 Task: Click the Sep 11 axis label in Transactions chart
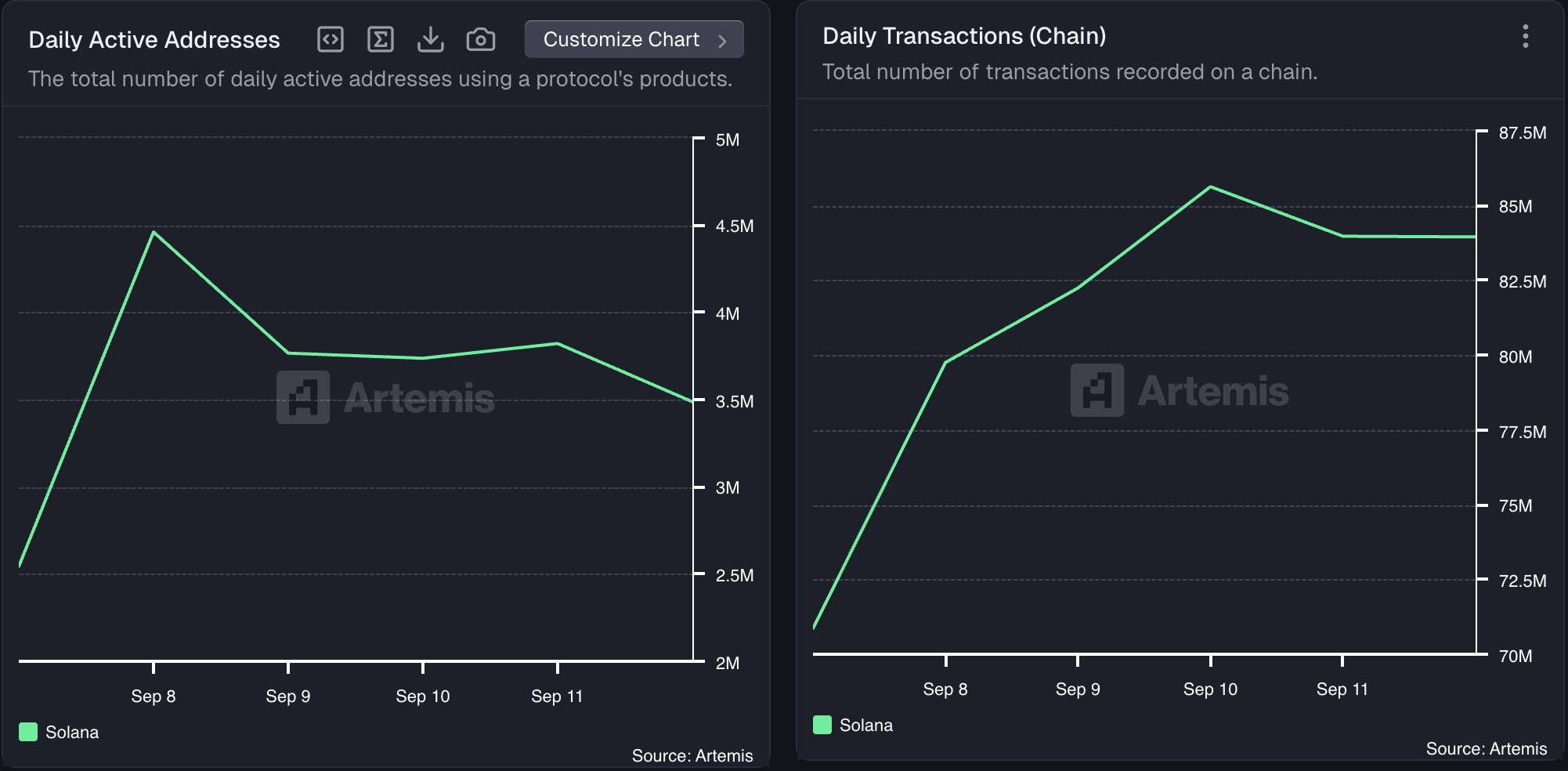coord(1342,690)
